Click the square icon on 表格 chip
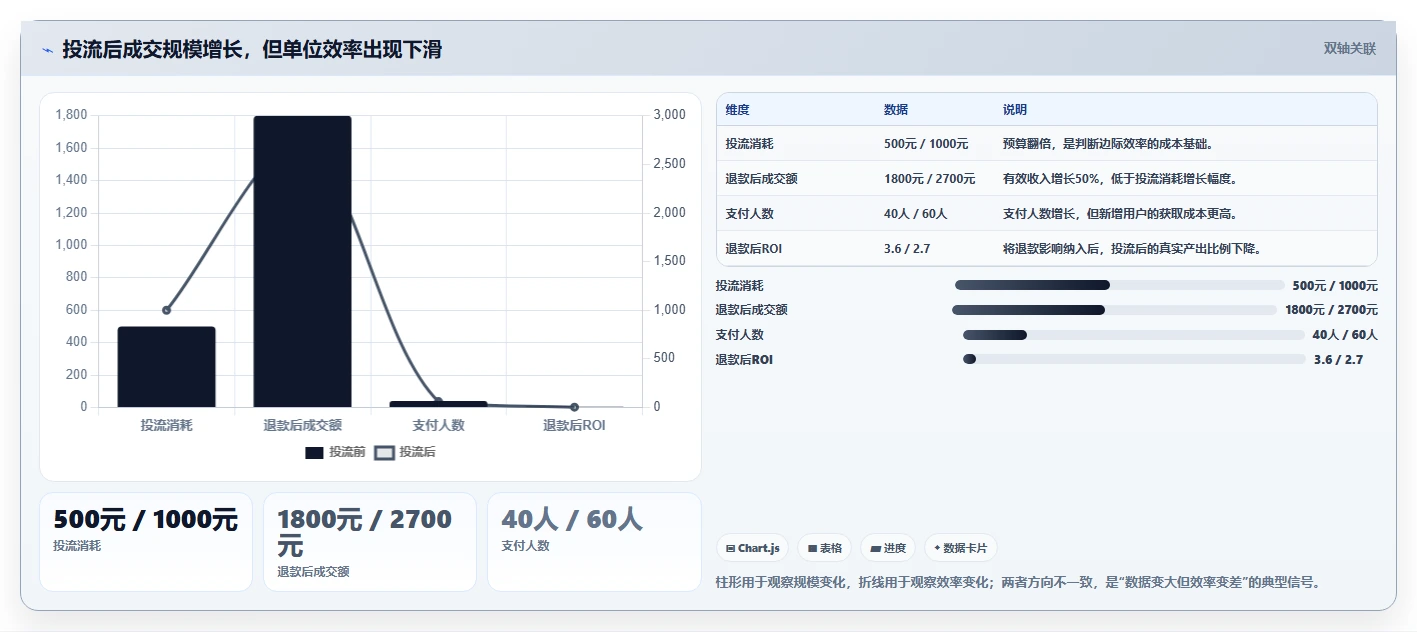This screenshot has width=1417, height=632. [812, 548]
